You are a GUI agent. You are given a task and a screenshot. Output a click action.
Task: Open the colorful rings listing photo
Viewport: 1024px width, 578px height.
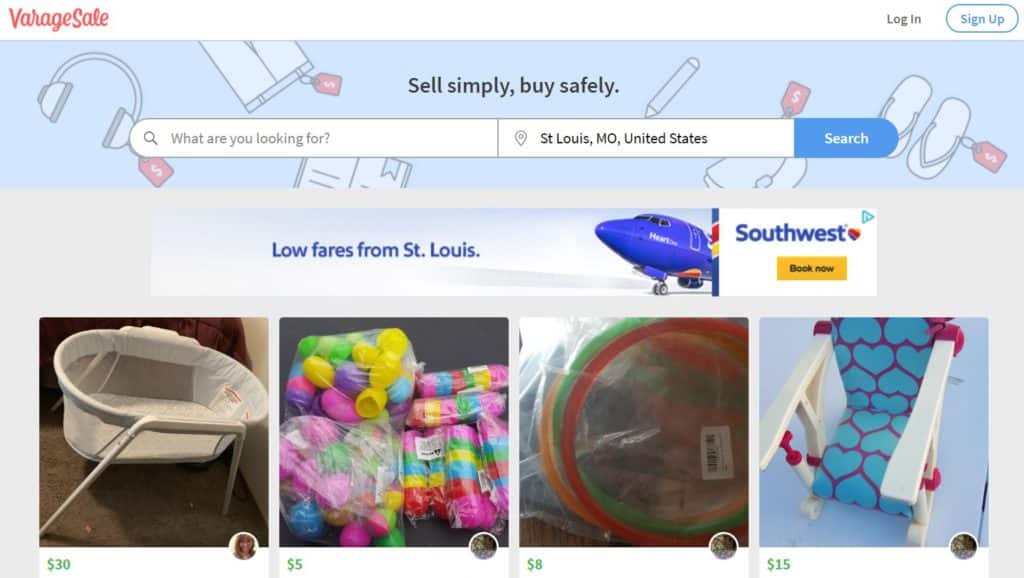(x=633, y=432)
